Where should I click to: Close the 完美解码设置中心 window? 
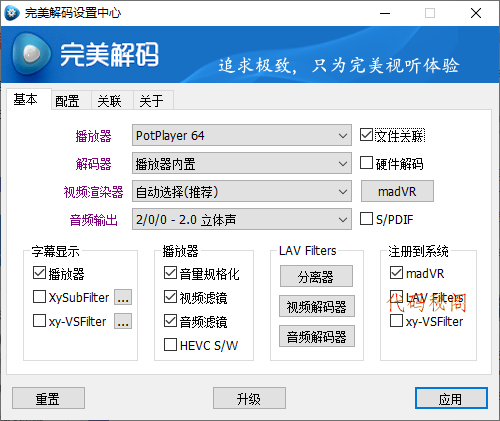pos(476,13)
